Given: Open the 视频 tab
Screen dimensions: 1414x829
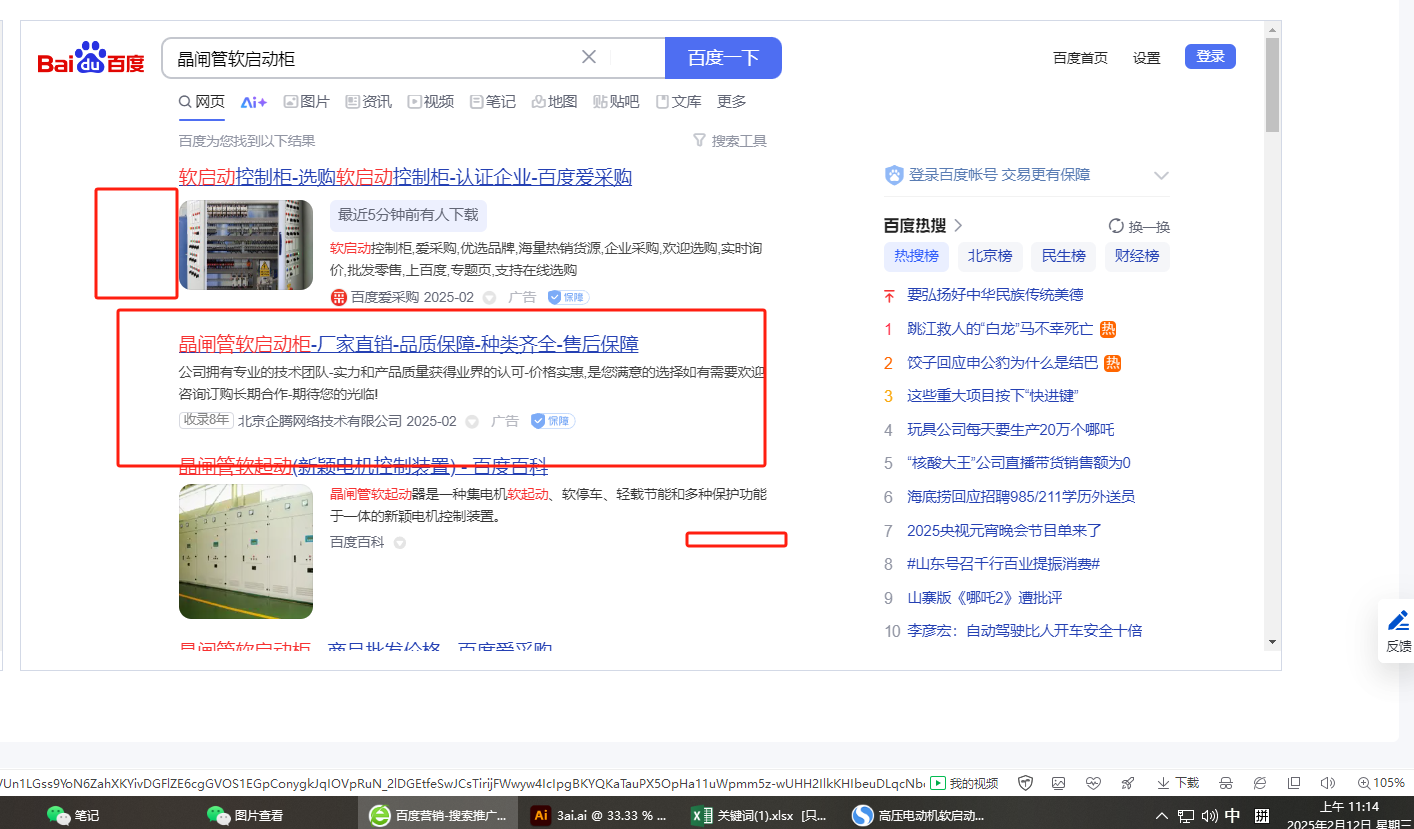Looking at the screenshot, I should [x=431, y=102].
